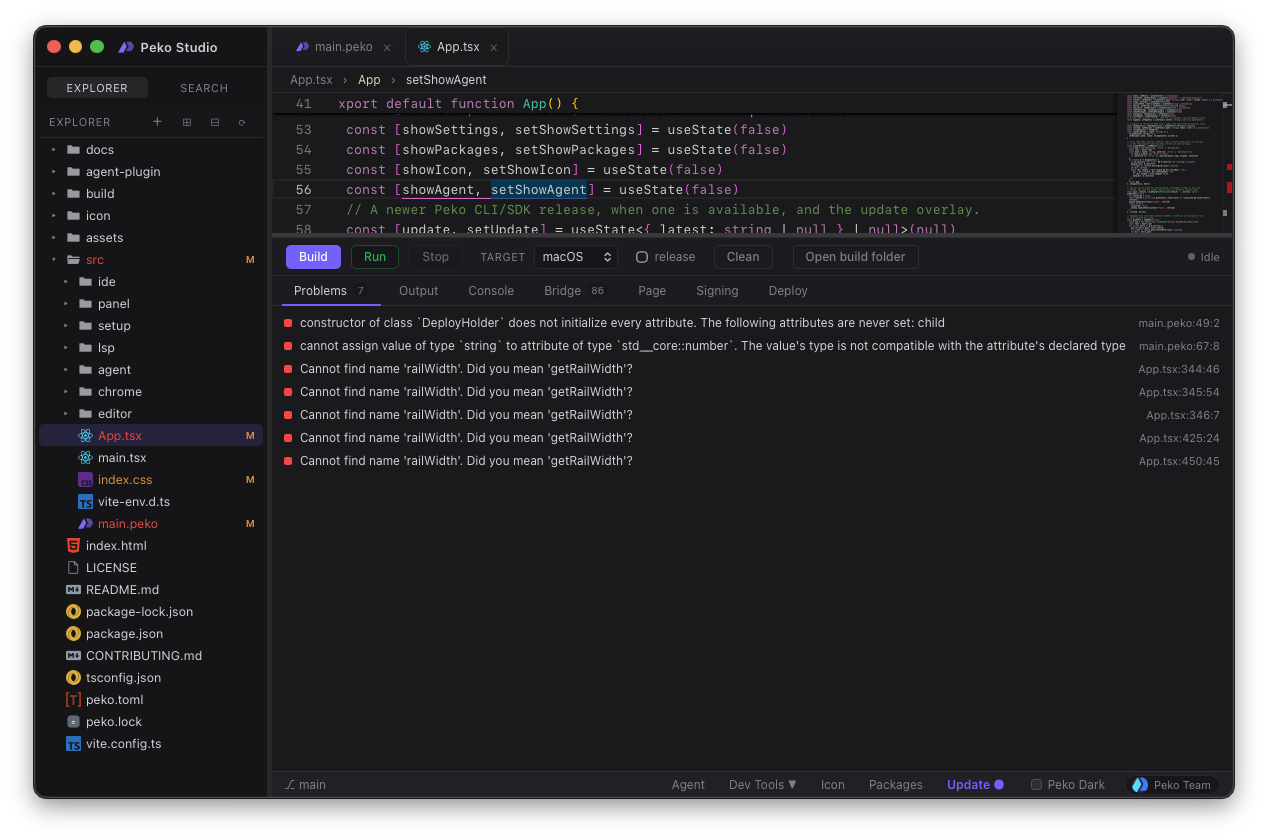Open the problem at App.tsx:344:46
The height and width of the screenshot is (840, 1268).
coord(753,369)
